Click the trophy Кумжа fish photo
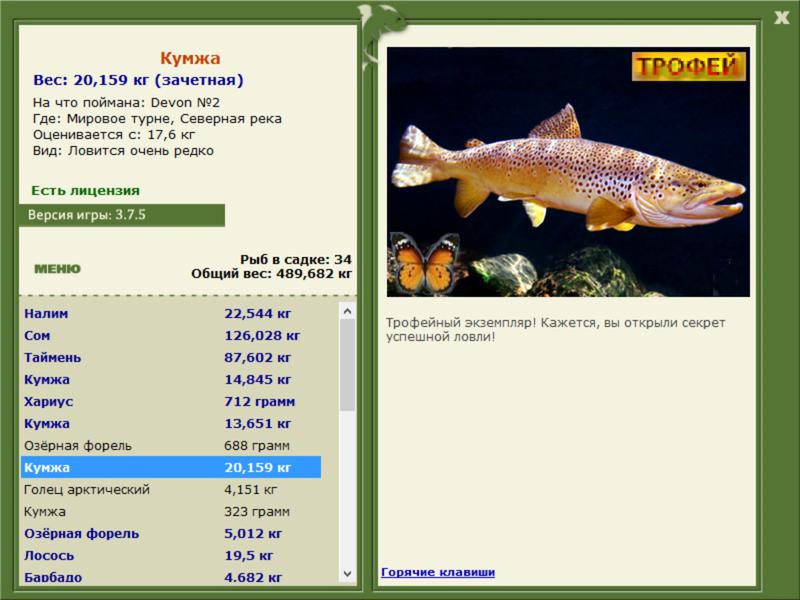 click(x=568, y=172)
